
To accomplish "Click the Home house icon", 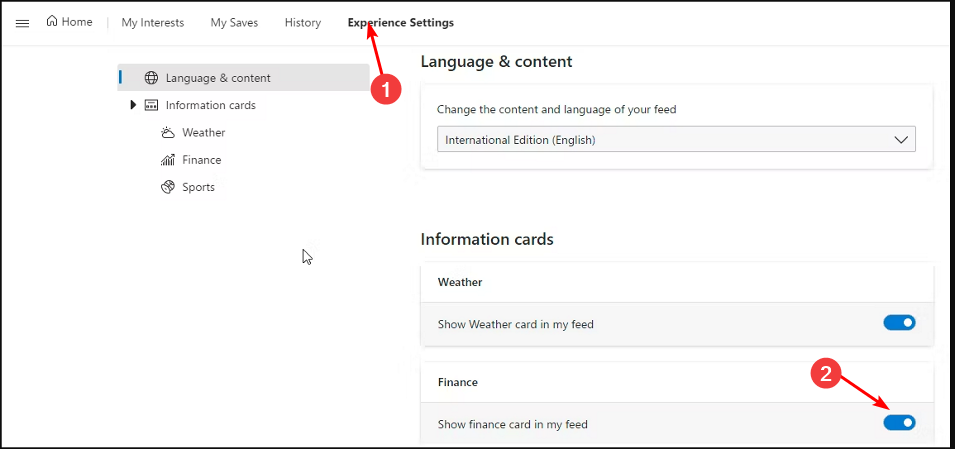I will (52, 21).
